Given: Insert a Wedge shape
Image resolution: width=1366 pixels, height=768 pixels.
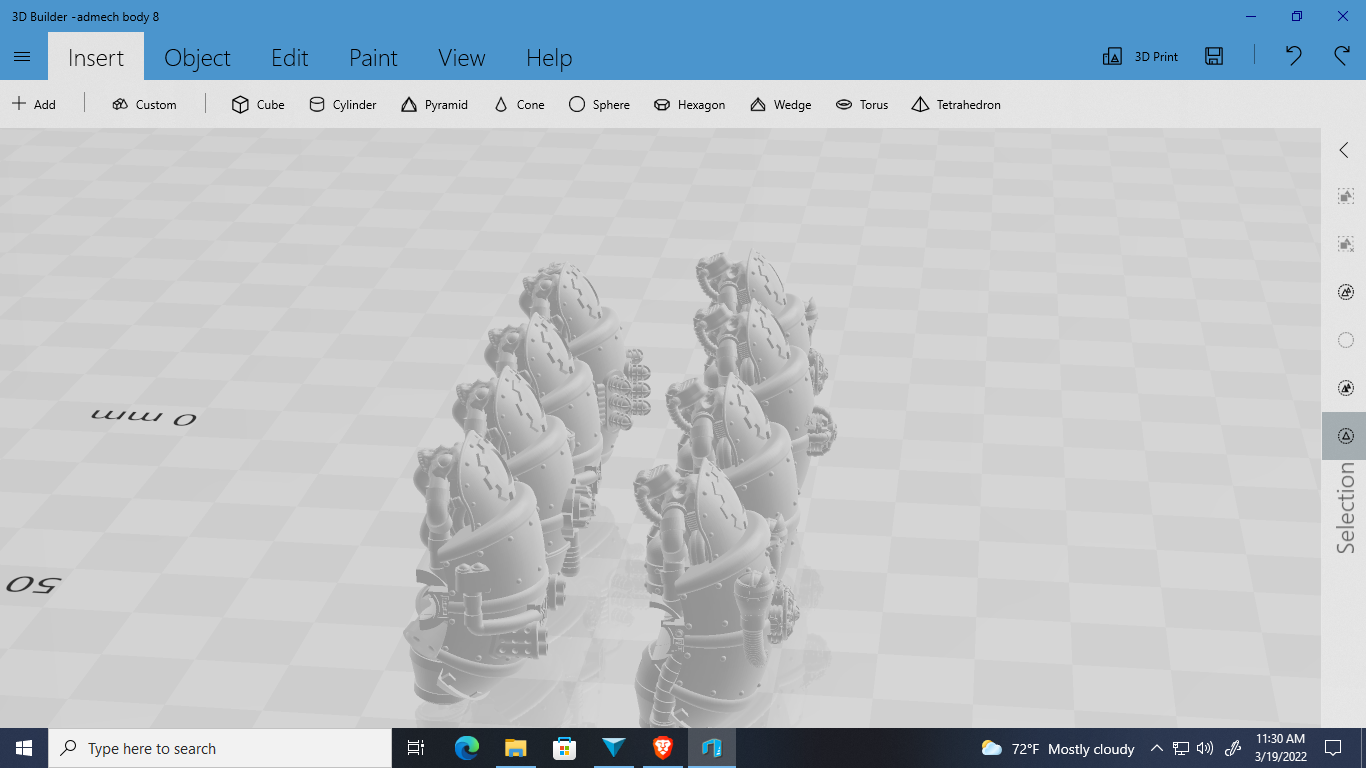Looking at the screenshot, I should pos(780,104).
